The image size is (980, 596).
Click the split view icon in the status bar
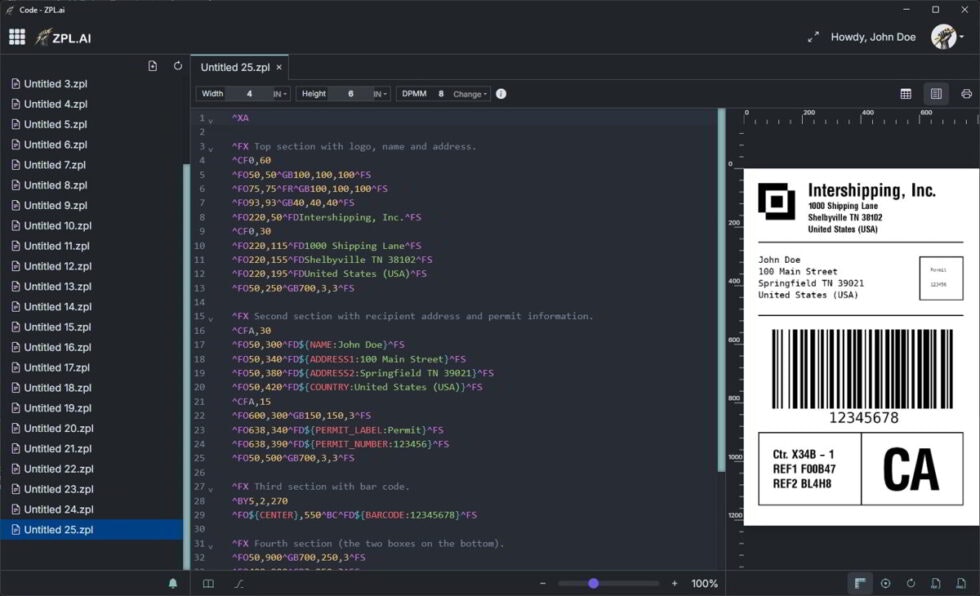point(207,583)
